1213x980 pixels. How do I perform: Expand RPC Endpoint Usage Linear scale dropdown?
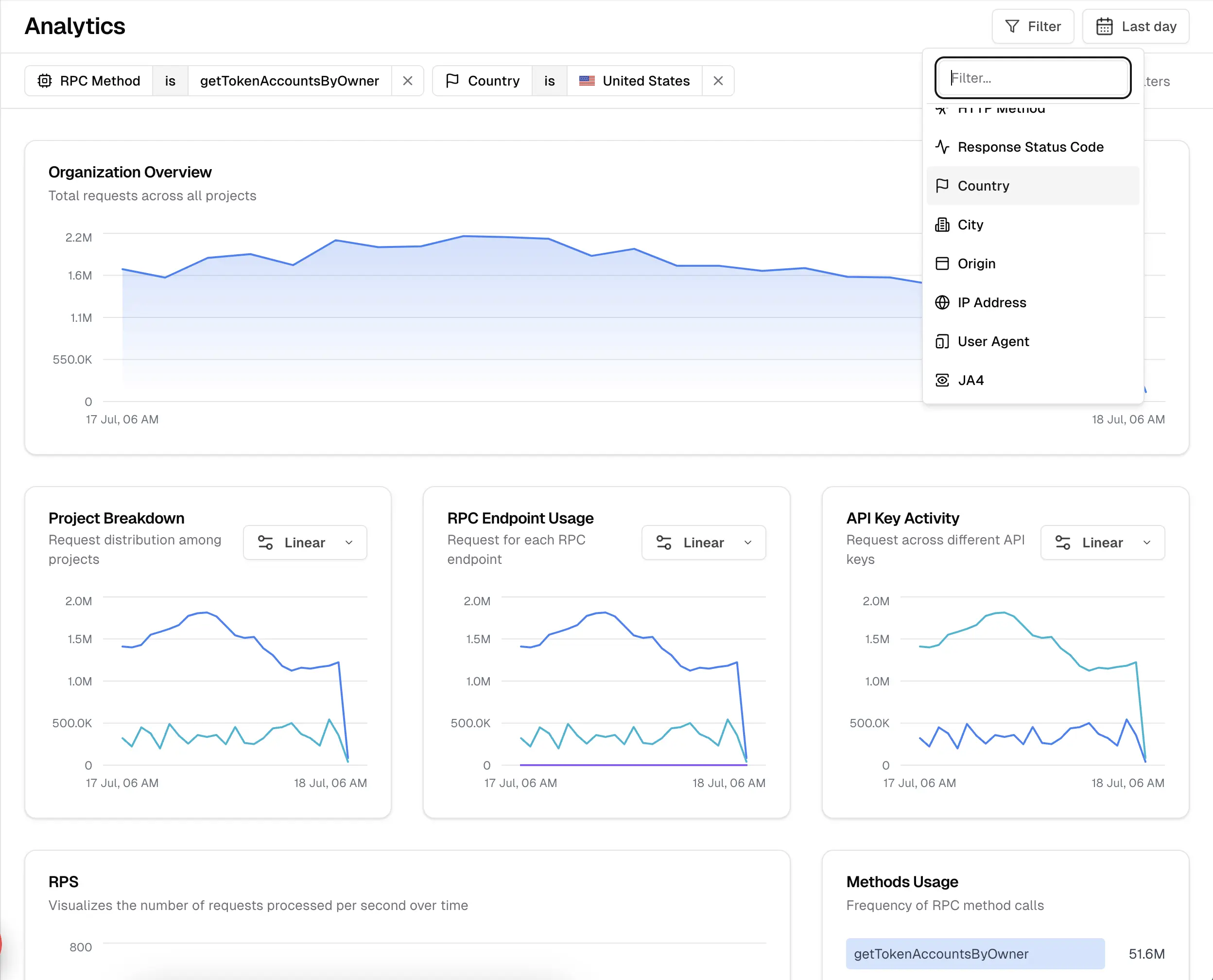703,542
